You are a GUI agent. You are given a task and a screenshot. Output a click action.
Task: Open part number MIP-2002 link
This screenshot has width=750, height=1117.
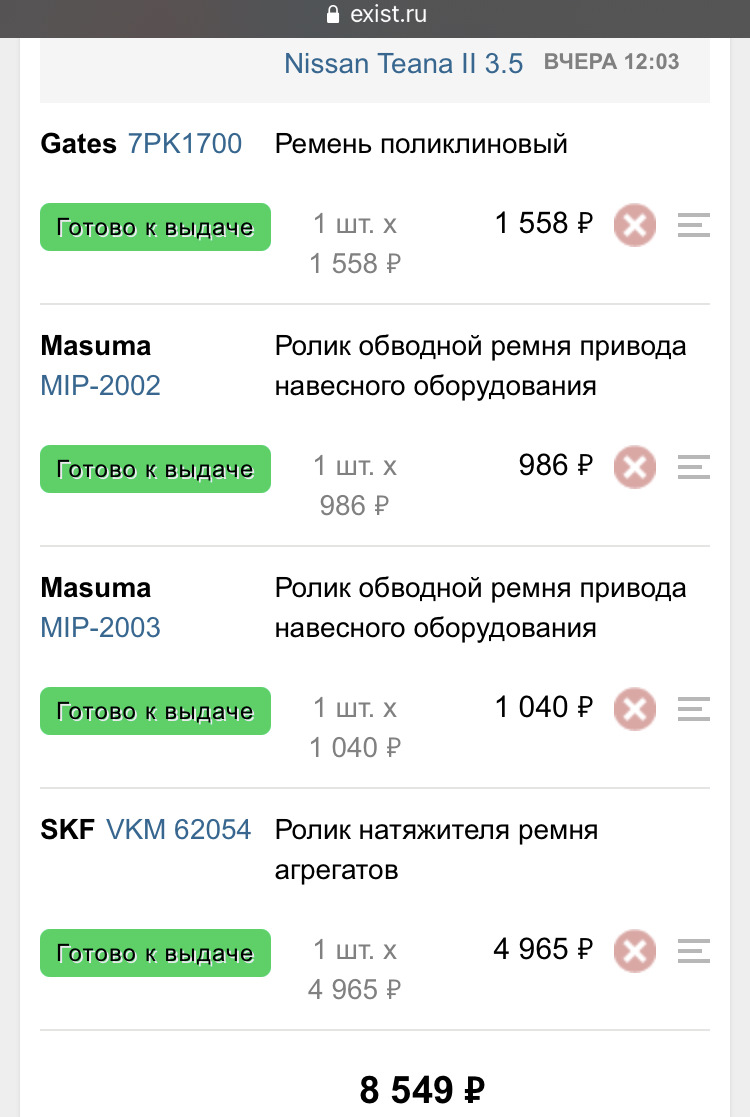pyautogui.click(x=100, y=386)
